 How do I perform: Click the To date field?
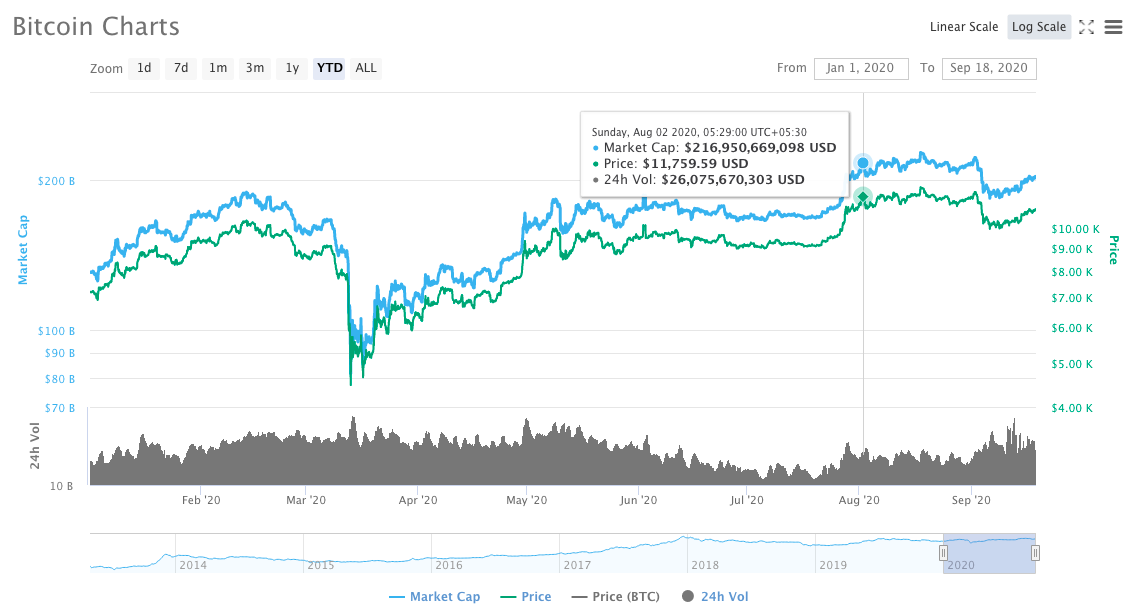[988, 68]
